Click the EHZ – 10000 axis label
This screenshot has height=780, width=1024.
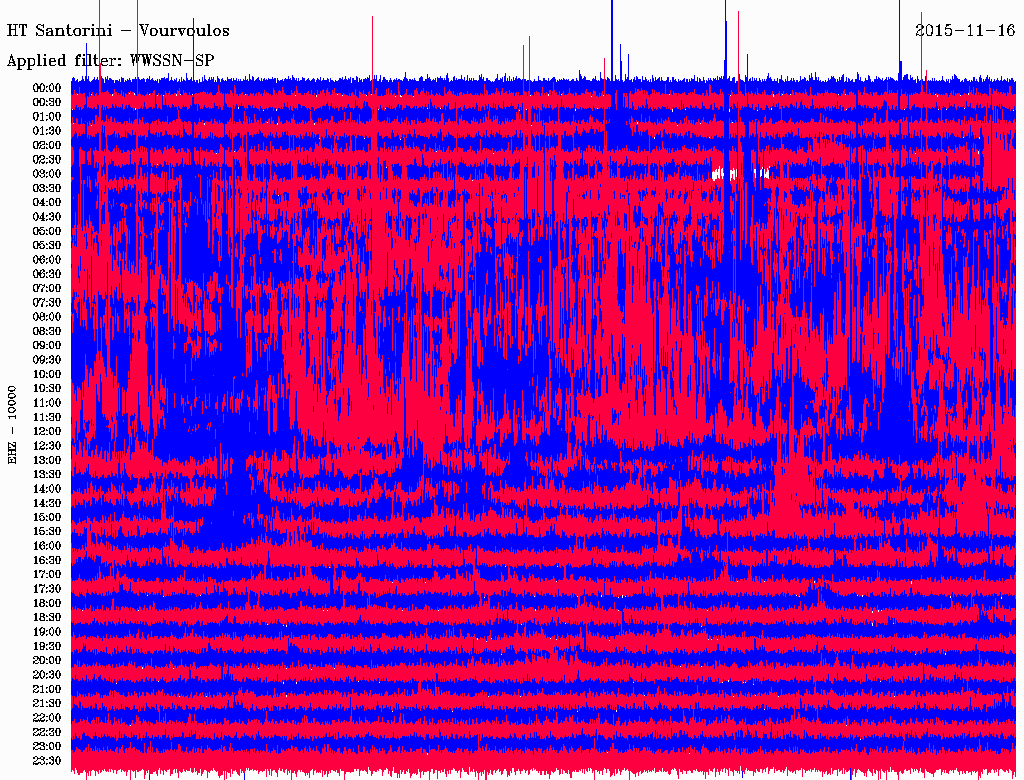pos(12,425)
